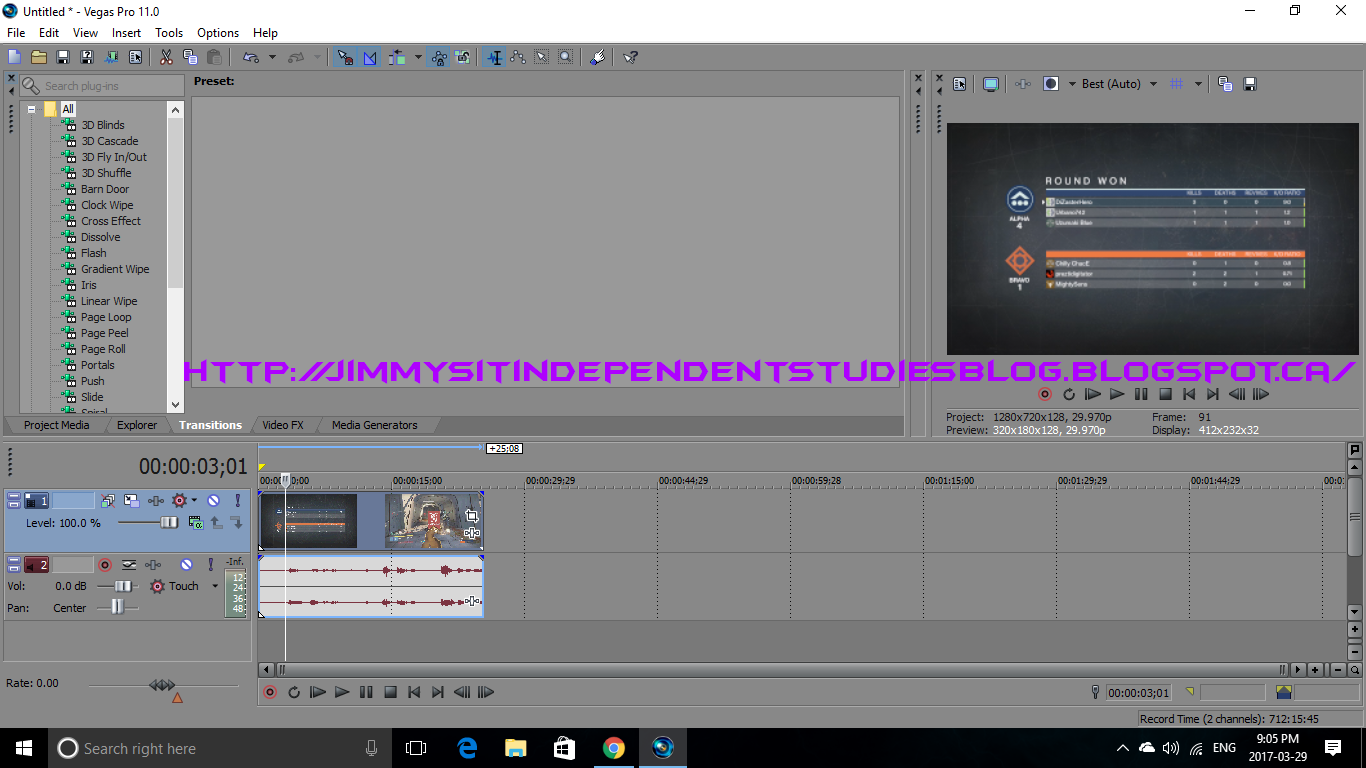Toggle Video Preview on External Monitor
The width and height of the screenshot is (1366, 768).
pyautogui.click(x=991, y=84)
